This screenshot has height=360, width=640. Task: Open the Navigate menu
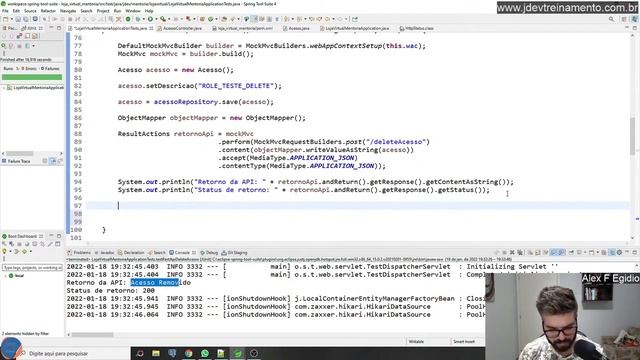[x=68, y=11]
